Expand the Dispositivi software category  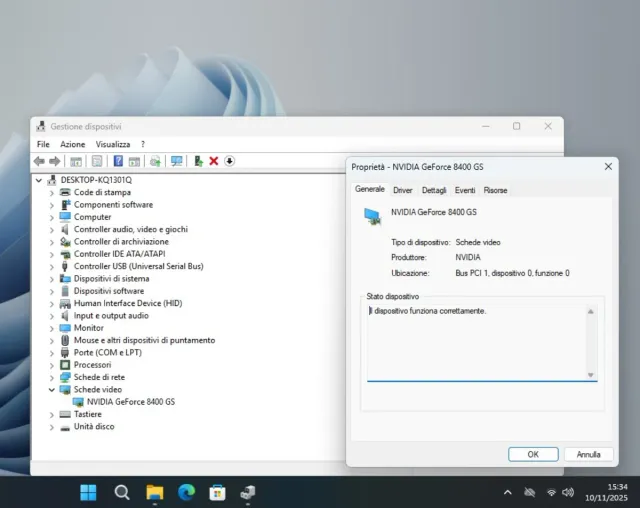(x=52, y=291)
